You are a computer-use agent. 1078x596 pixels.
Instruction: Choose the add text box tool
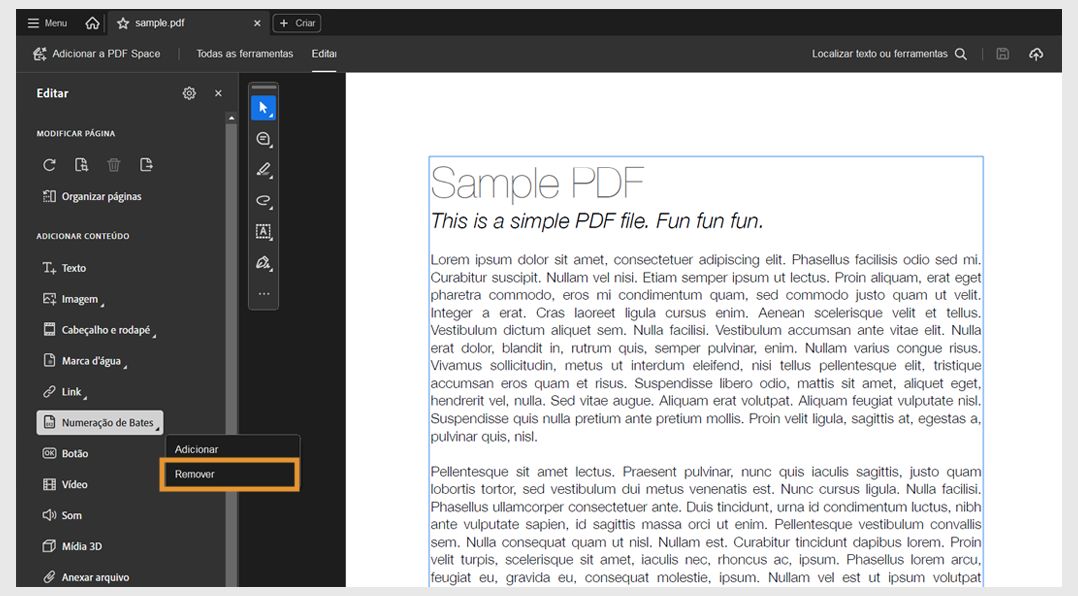pos(263,232)
